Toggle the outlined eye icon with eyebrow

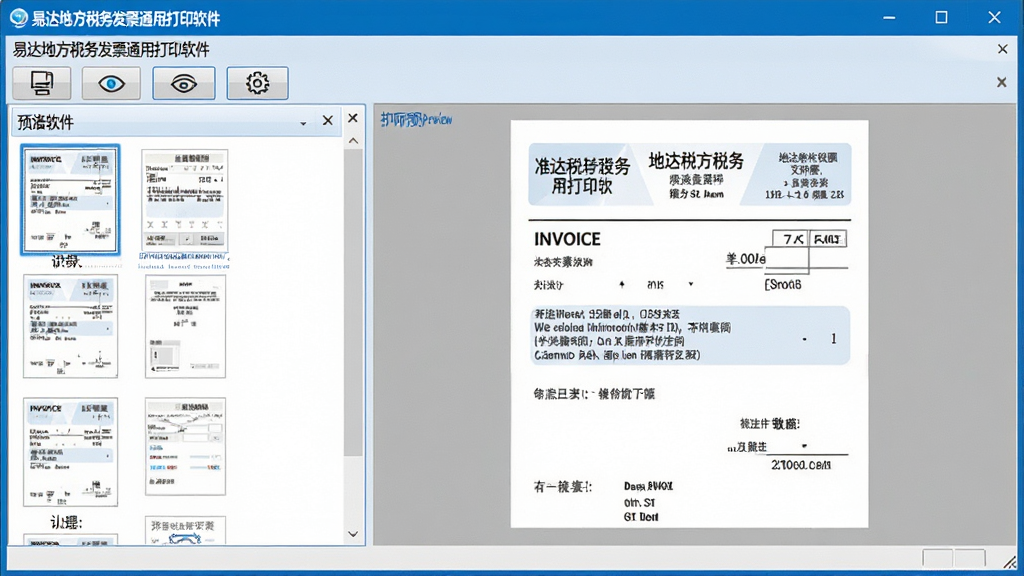pyautogui.click(x=184, y=83)
